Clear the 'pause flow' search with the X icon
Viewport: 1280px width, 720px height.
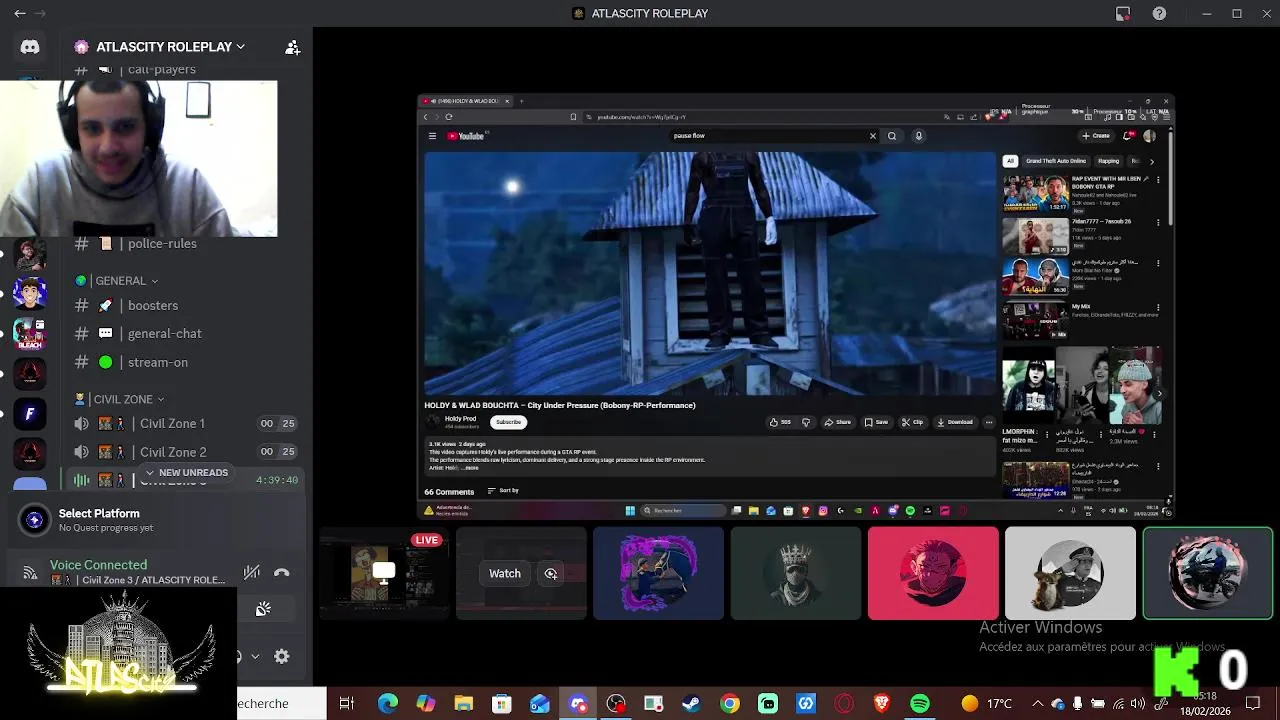point(872,136)
